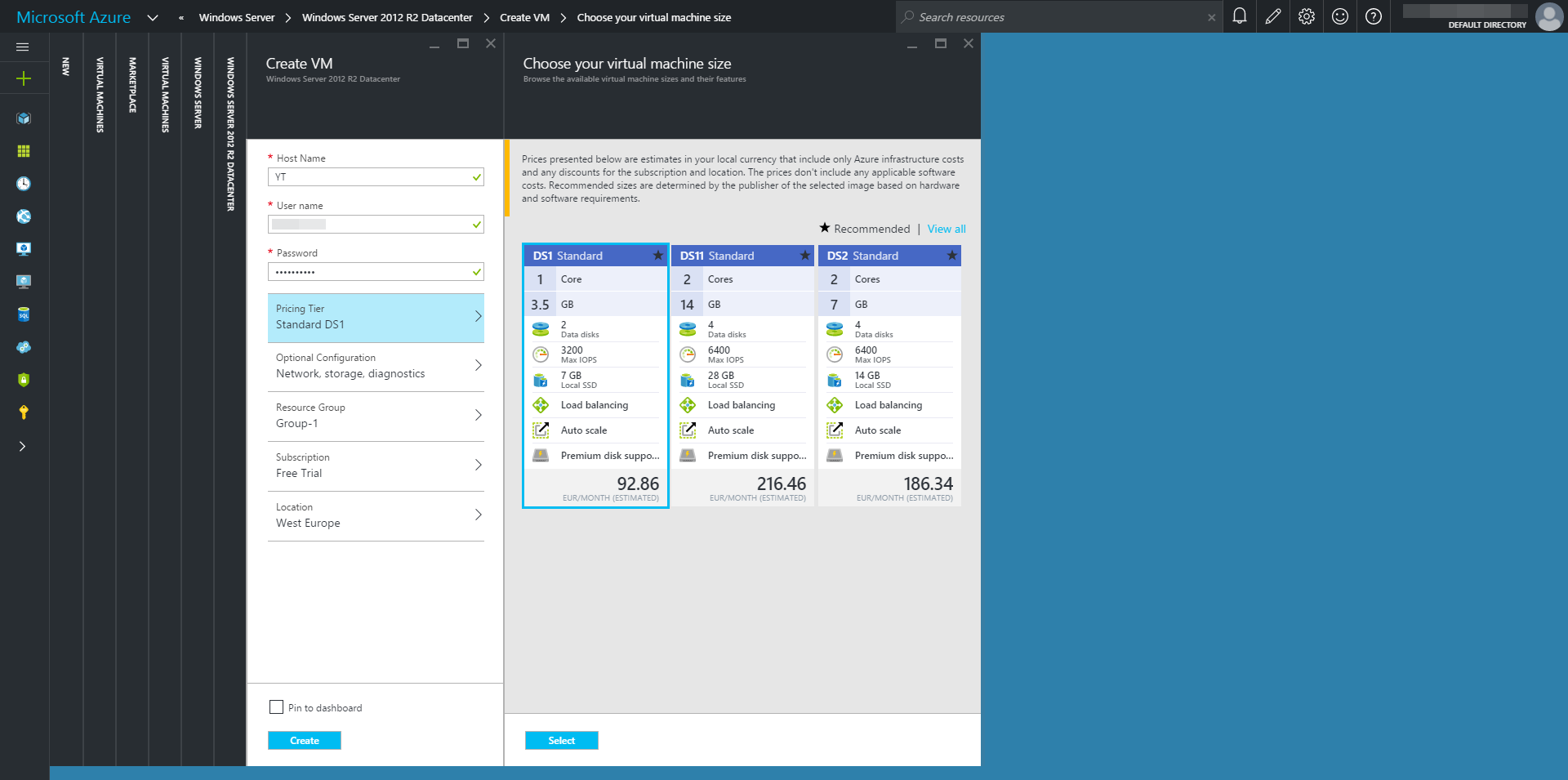The height and width of the screenshot is (780, 1568).
Task: Focus the Host Name input field
Action: (376, 177)
